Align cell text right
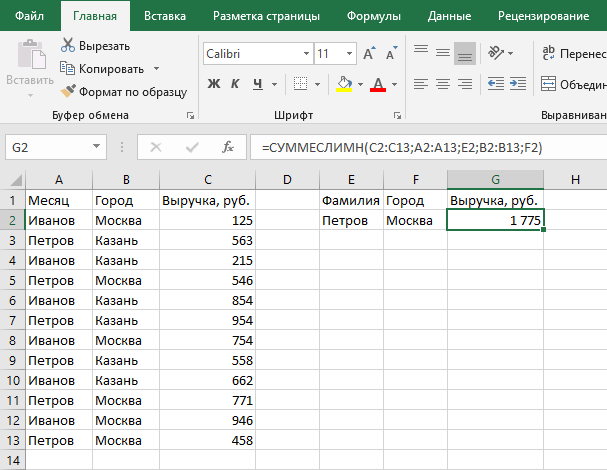The image size is (607, 470). coord(465,84)
